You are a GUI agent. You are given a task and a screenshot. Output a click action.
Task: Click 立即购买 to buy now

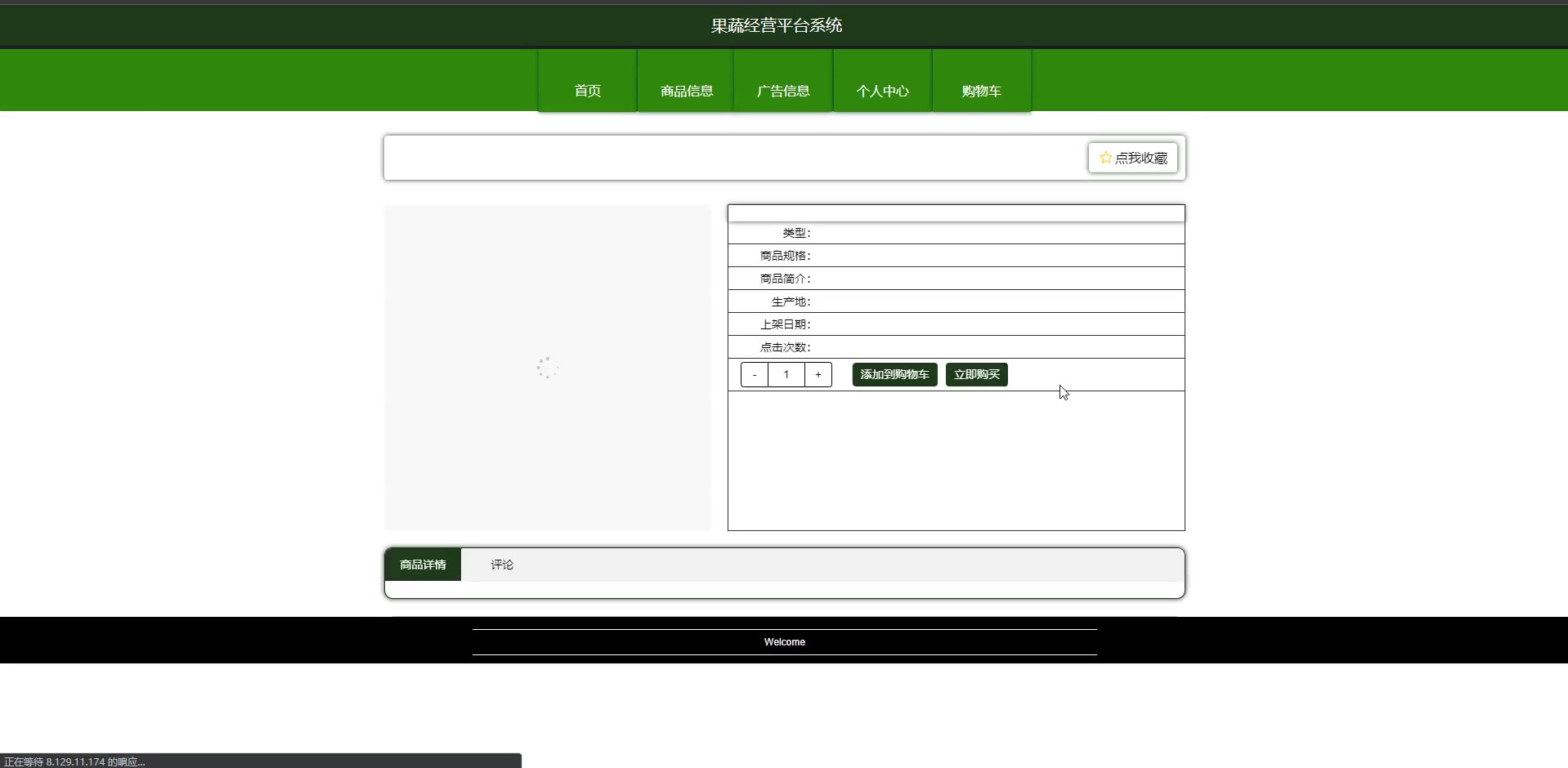click(x=976, y=375)
